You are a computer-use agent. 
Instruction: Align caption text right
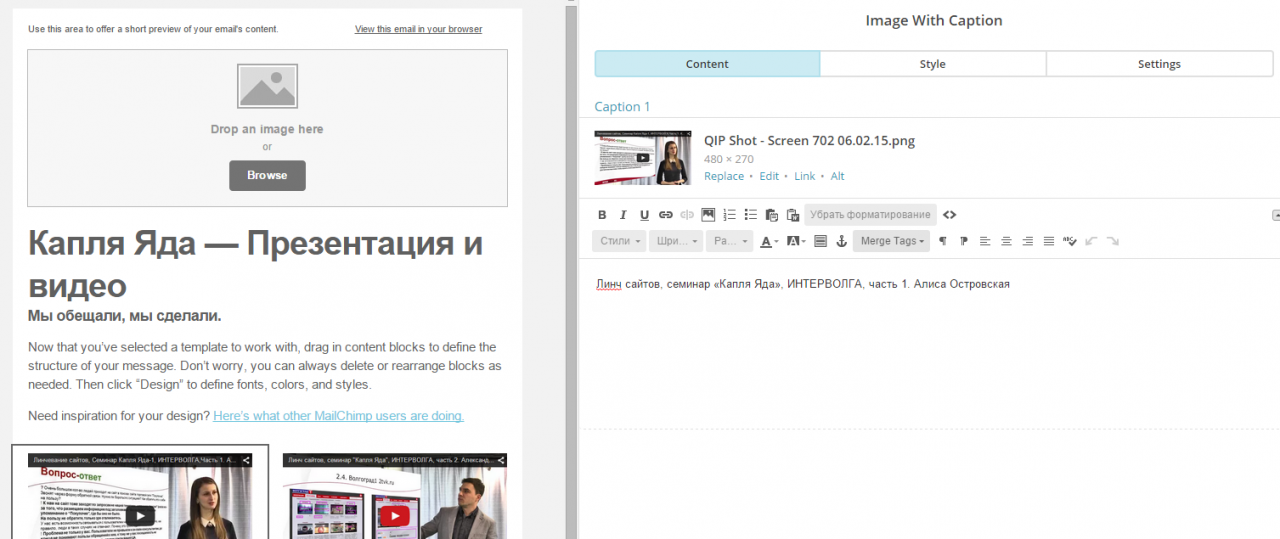[1028, 241]
